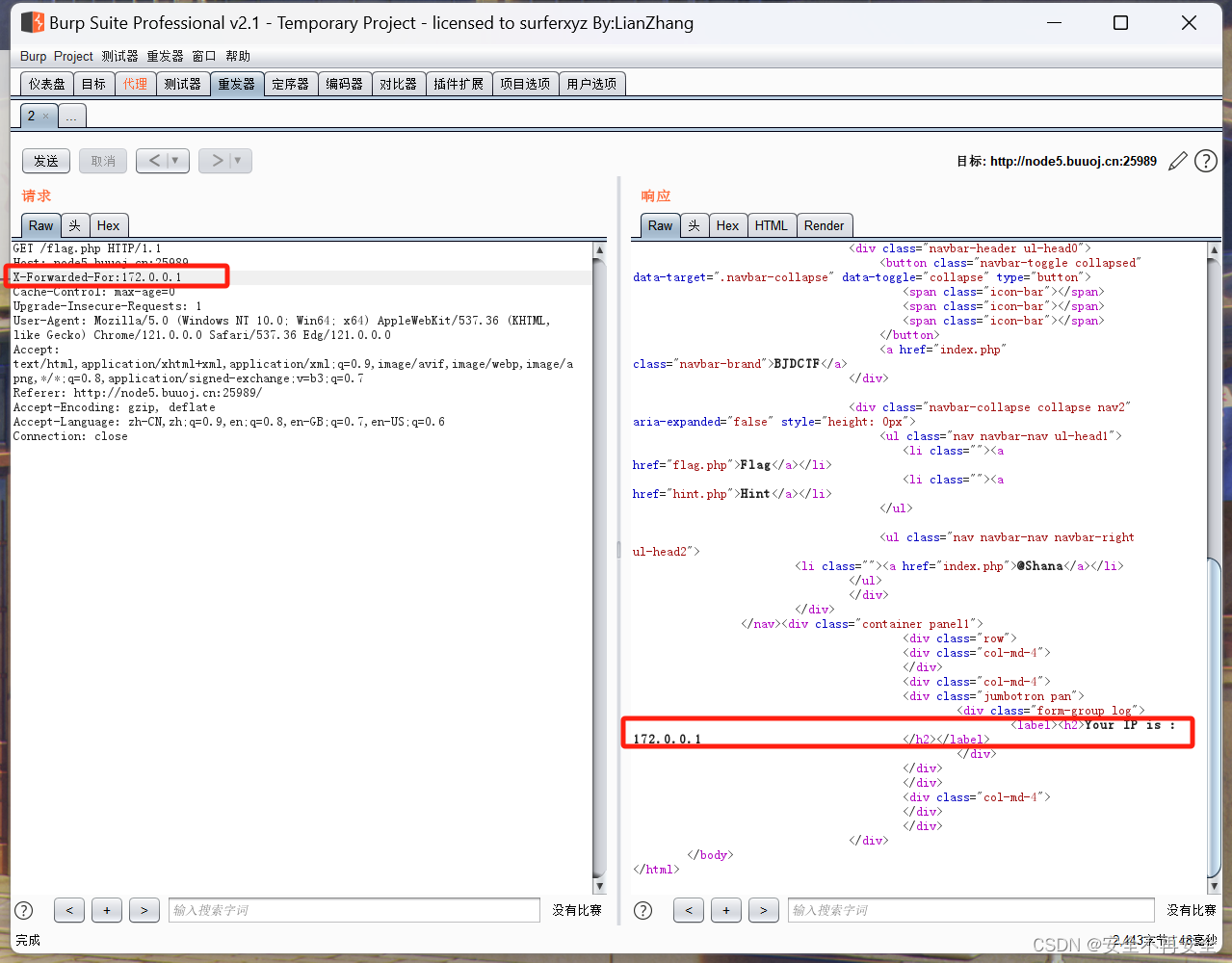Open a new Repeater tab with ...
The width and height of the screenshot is (1232, 963).
[72, 117]
